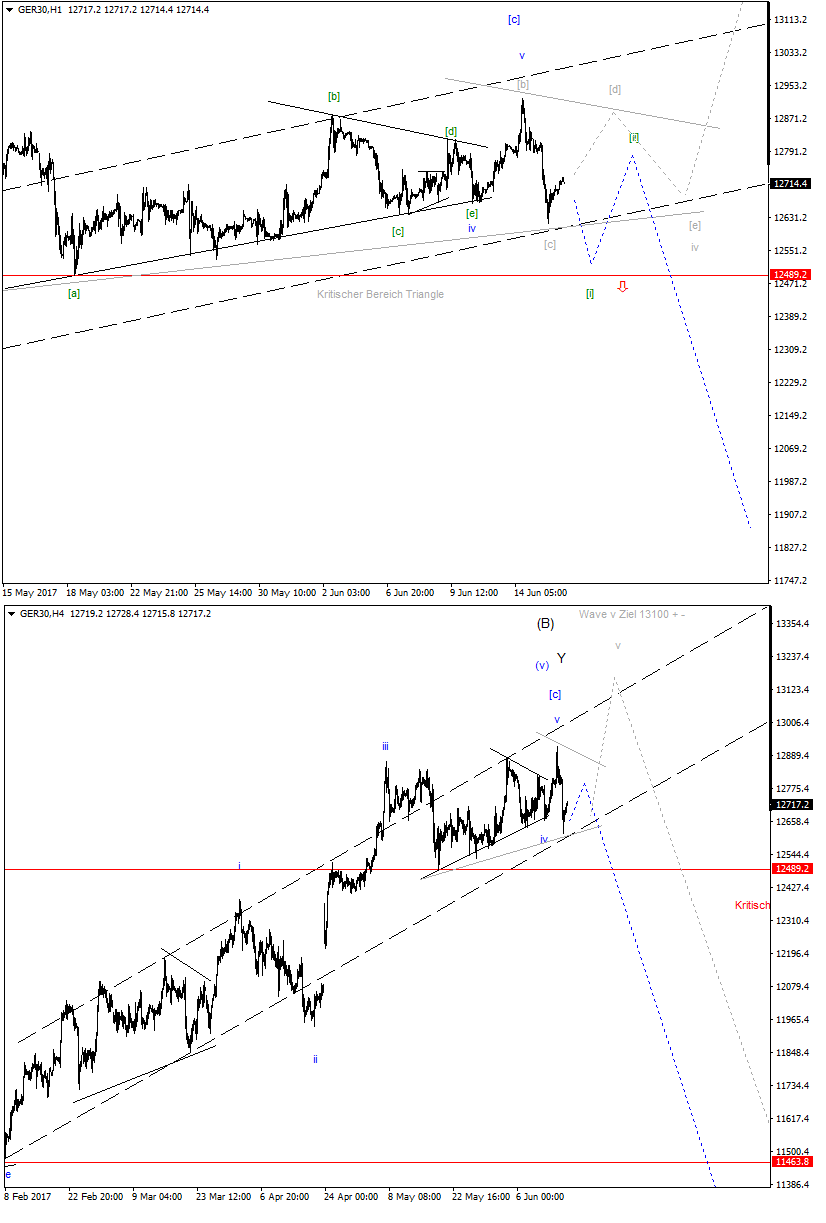Image resolution: width=826 pixels, height=1223 pixels.
Task: Click the green [b] wave label
Action: click(x=335, y=97)
